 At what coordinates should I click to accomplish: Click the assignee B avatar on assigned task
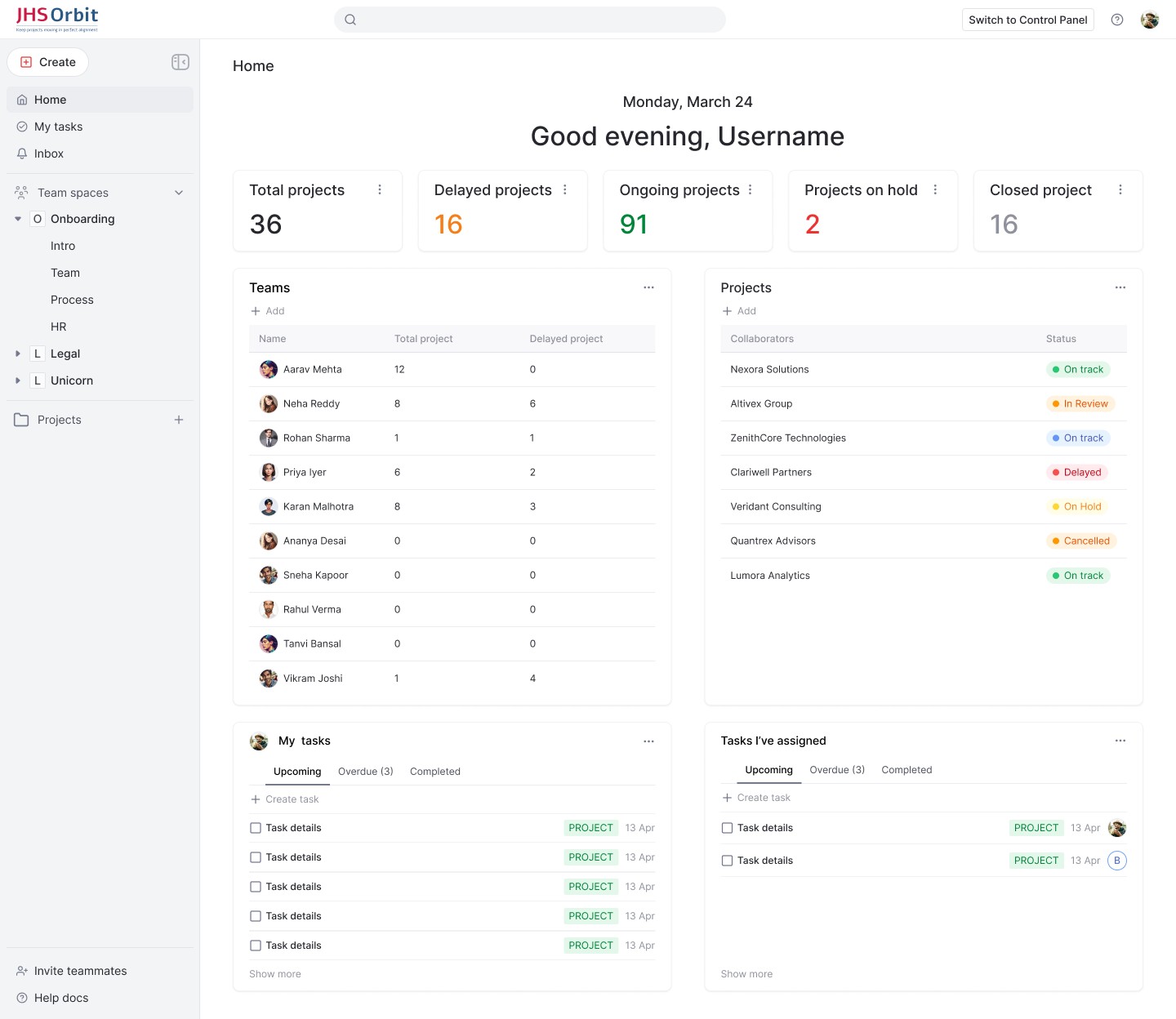[1117, 861]
